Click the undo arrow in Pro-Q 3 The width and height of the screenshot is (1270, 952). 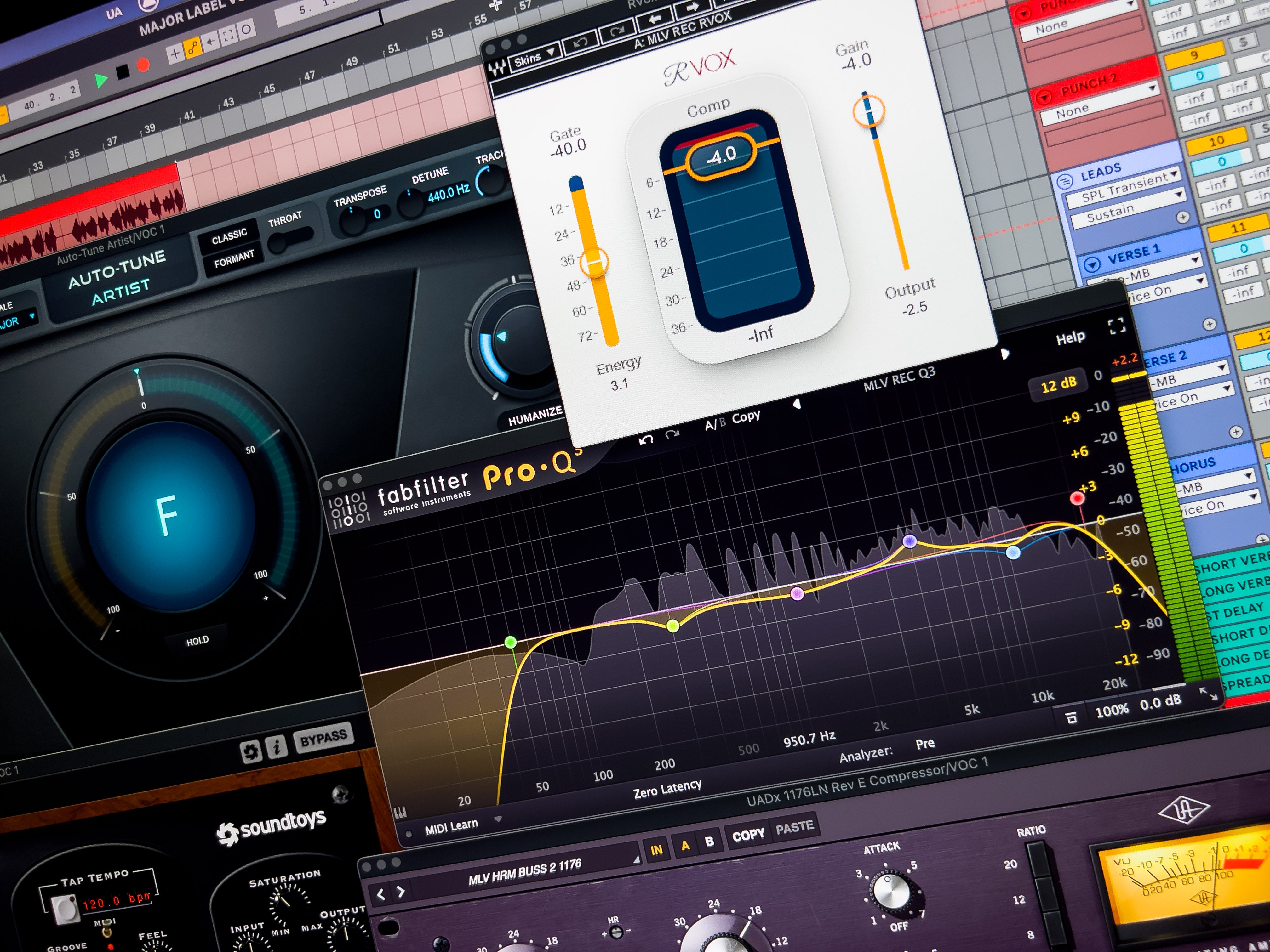646,441
